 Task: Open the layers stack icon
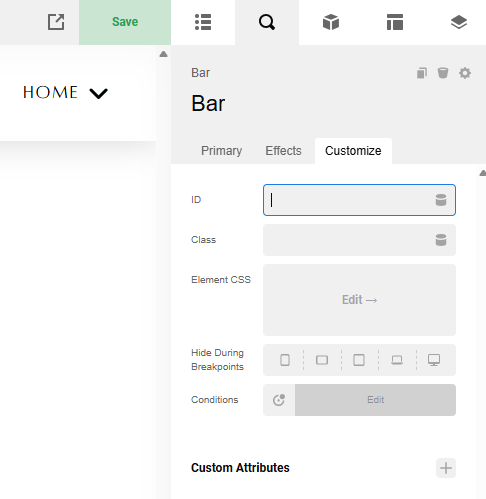click(459, 22)
